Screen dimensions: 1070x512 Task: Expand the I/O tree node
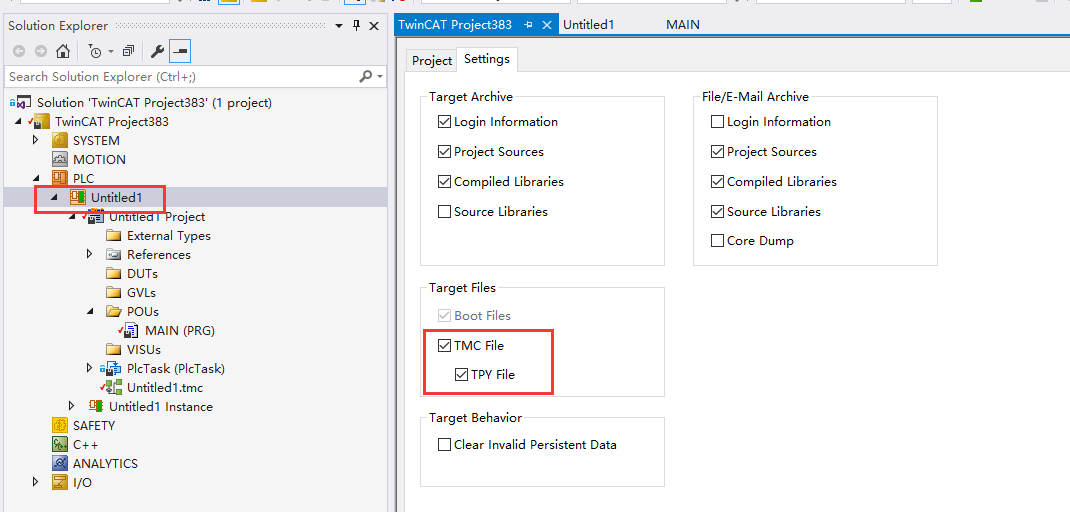(x=36, y=483)
